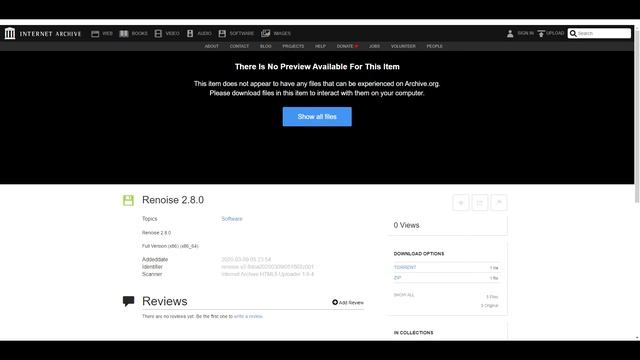Favorite this item with the star button
Image resolution: width=640 pixels, height=360 pixels.
click(x=461, y=202)
